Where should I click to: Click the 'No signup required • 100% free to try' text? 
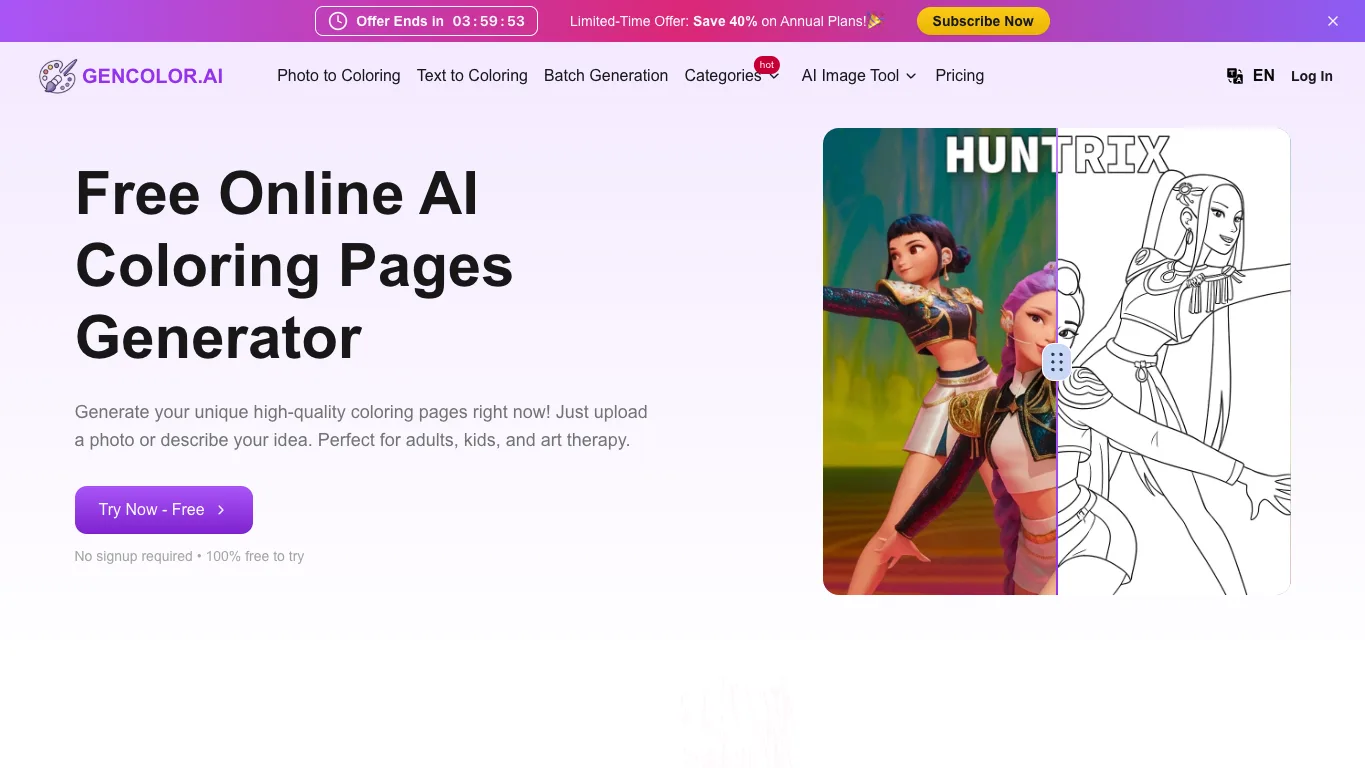pos(189,556)
